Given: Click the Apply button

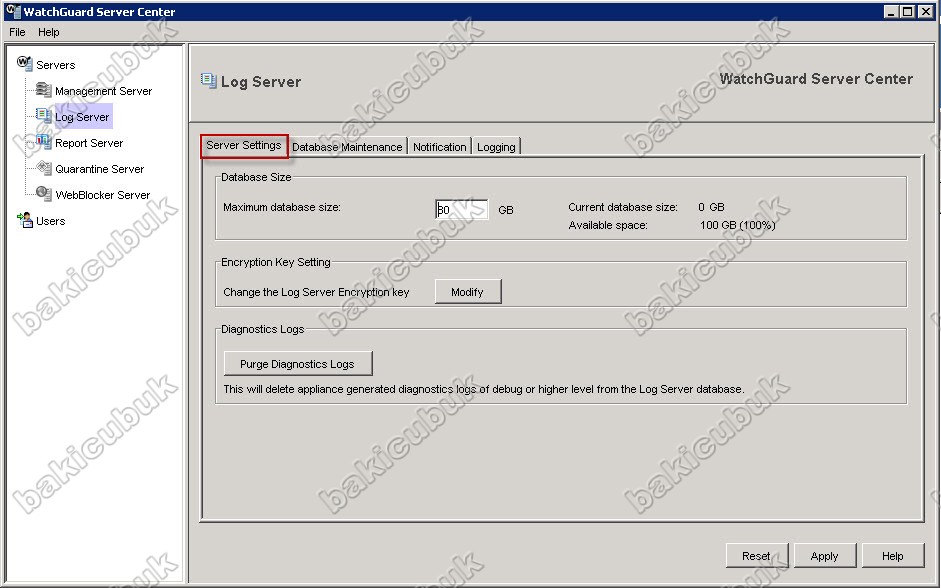Looking at the screenshot, I should 824,556.
